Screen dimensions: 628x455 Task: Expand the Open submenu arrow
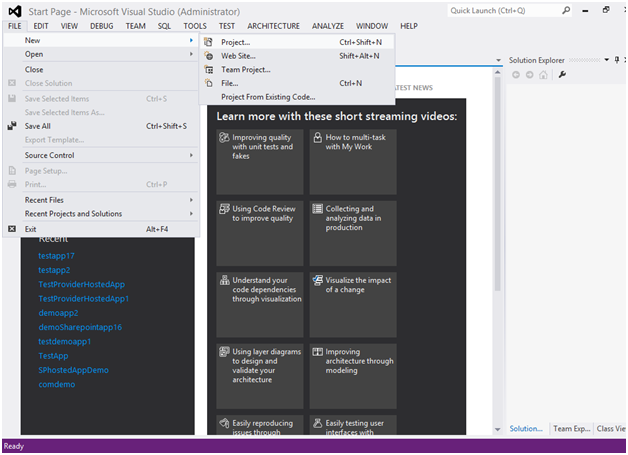point(191,54)
